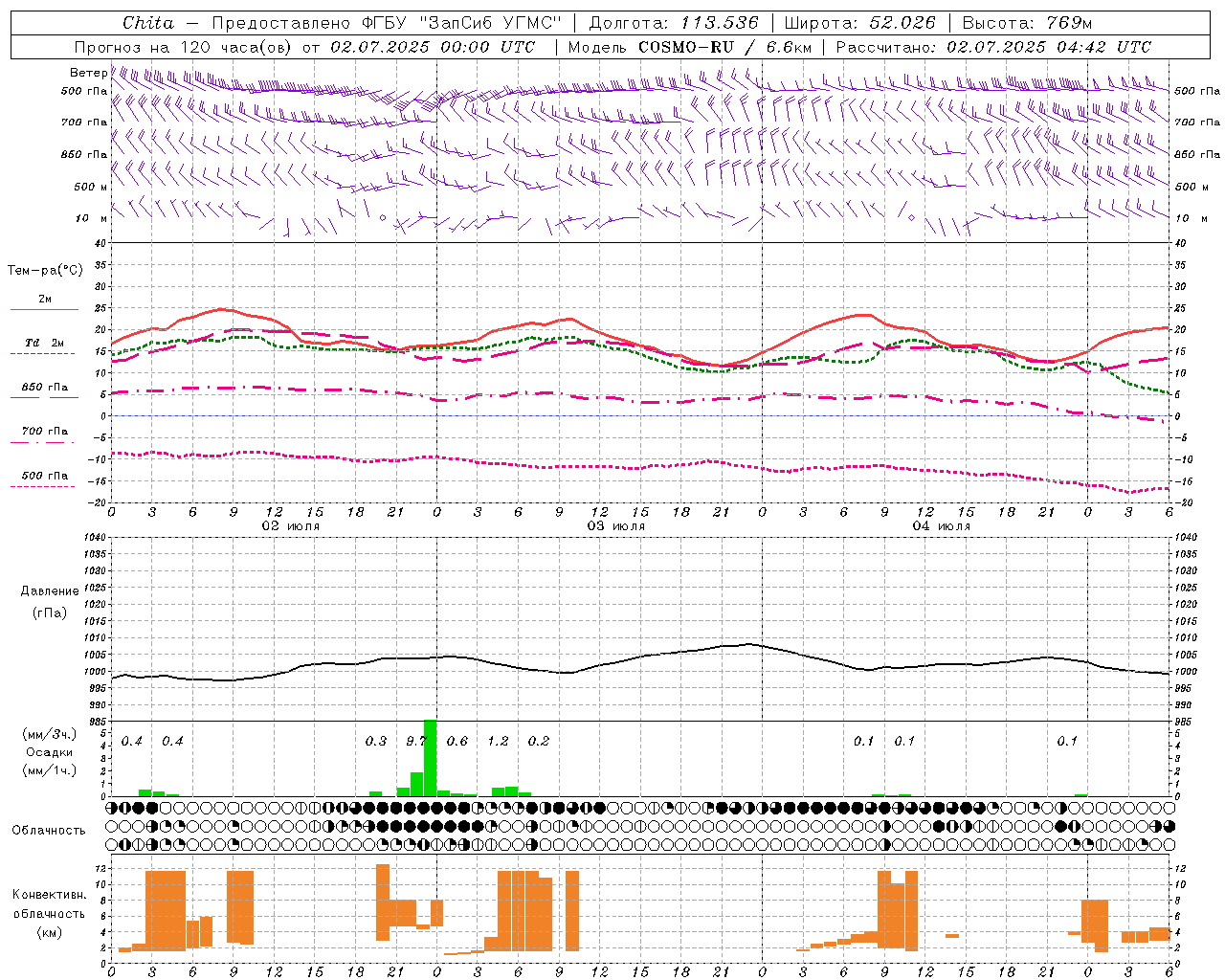Click the "04 июля" date label
This screenshot has width=1225, height=980.
point(941,525)
